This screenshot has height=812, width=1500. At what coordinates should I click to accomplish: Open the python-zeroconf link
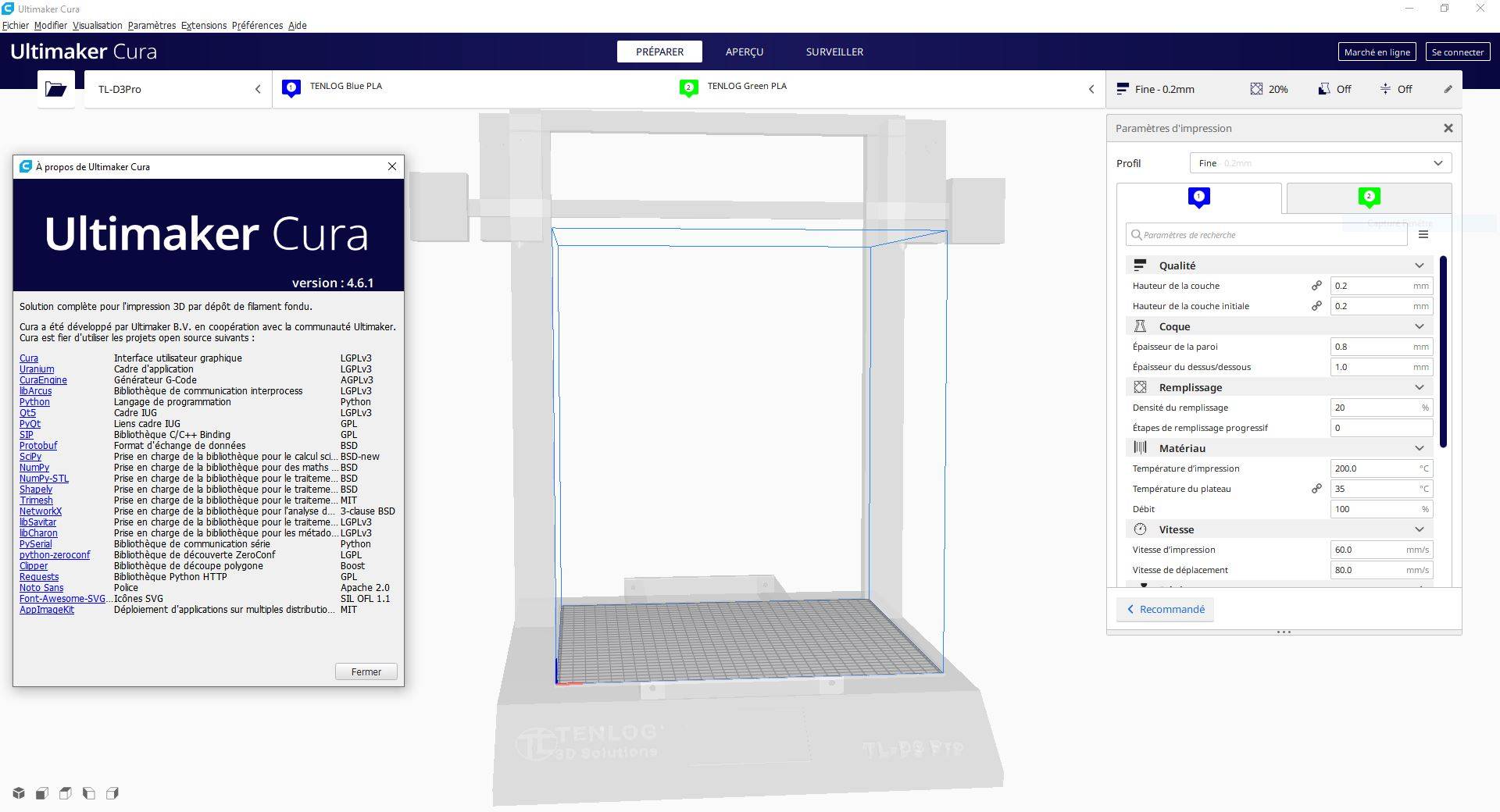pos(55,555)
